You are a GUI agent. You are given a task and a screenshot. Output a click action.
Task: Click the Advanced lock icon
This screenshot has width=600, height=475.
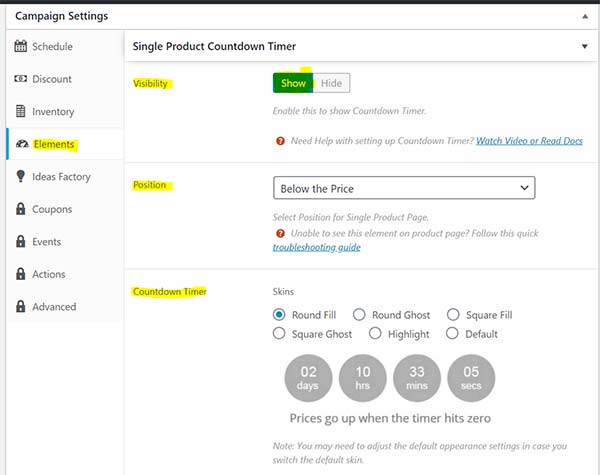pos(21,306)
